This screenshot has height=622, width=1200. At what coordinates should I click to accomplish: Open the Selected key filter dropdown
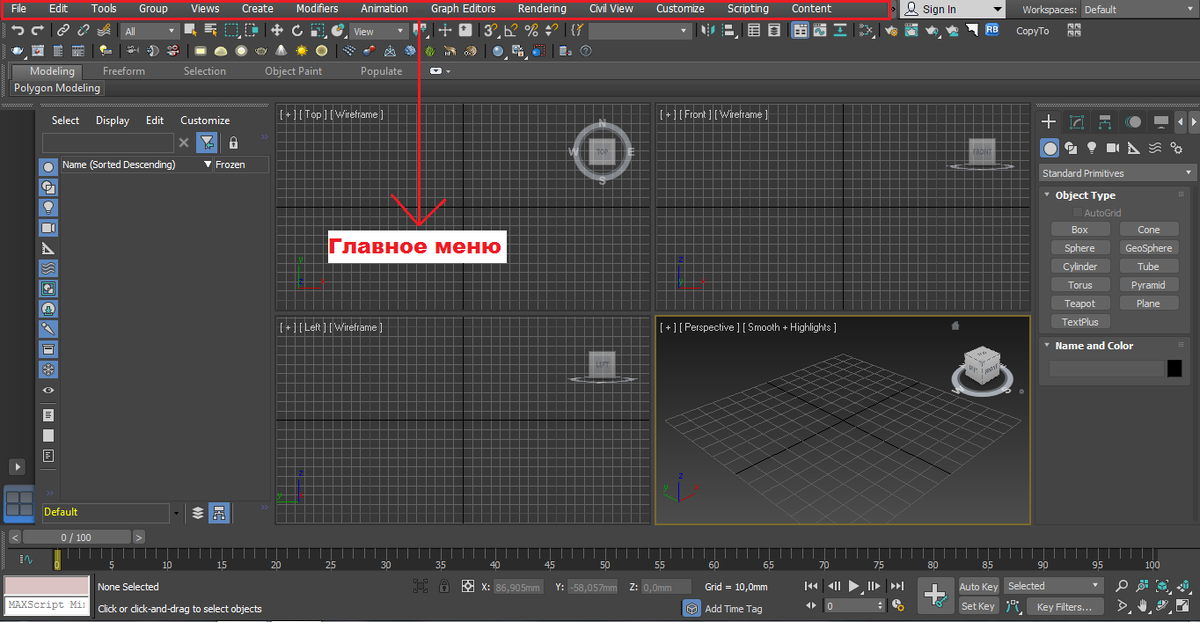(x=1053, y=586)
